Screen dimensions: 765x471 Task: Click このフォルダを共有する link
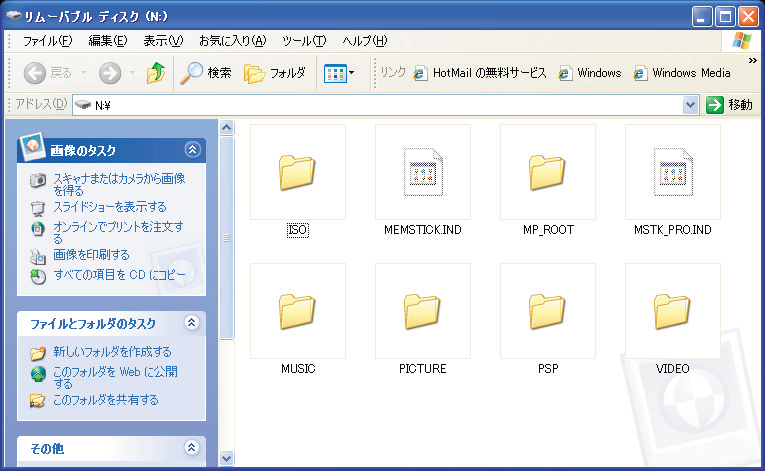tap(106, 400)
